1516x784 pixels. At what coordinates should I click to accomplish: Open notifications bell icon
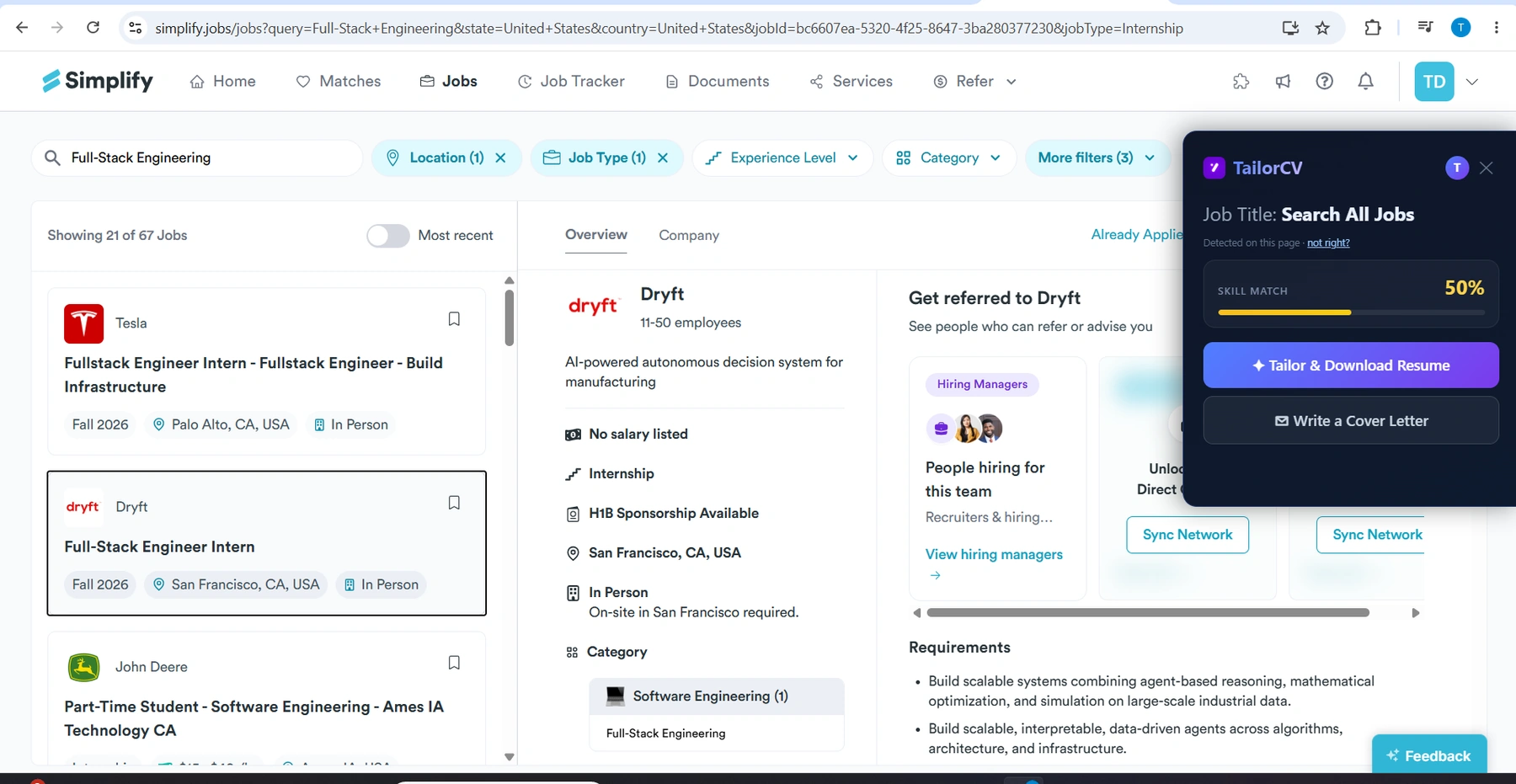[x=1366, y=82]
